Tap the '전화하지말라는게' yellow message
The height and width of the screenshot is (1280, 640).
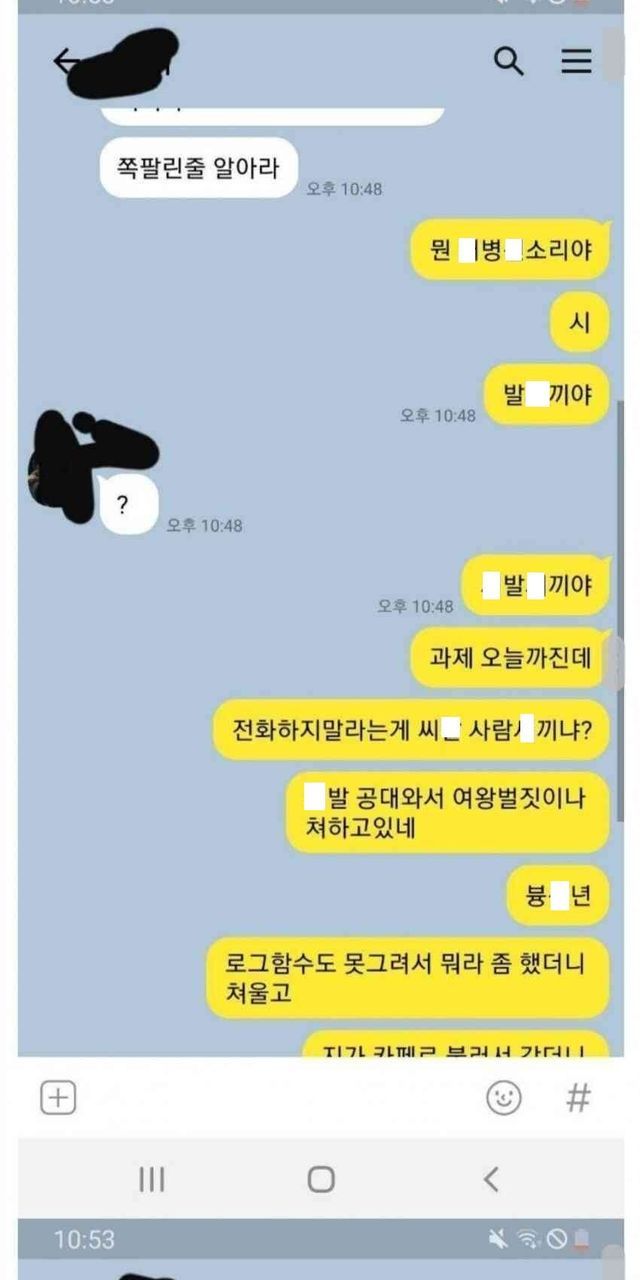tap(411, 729)
